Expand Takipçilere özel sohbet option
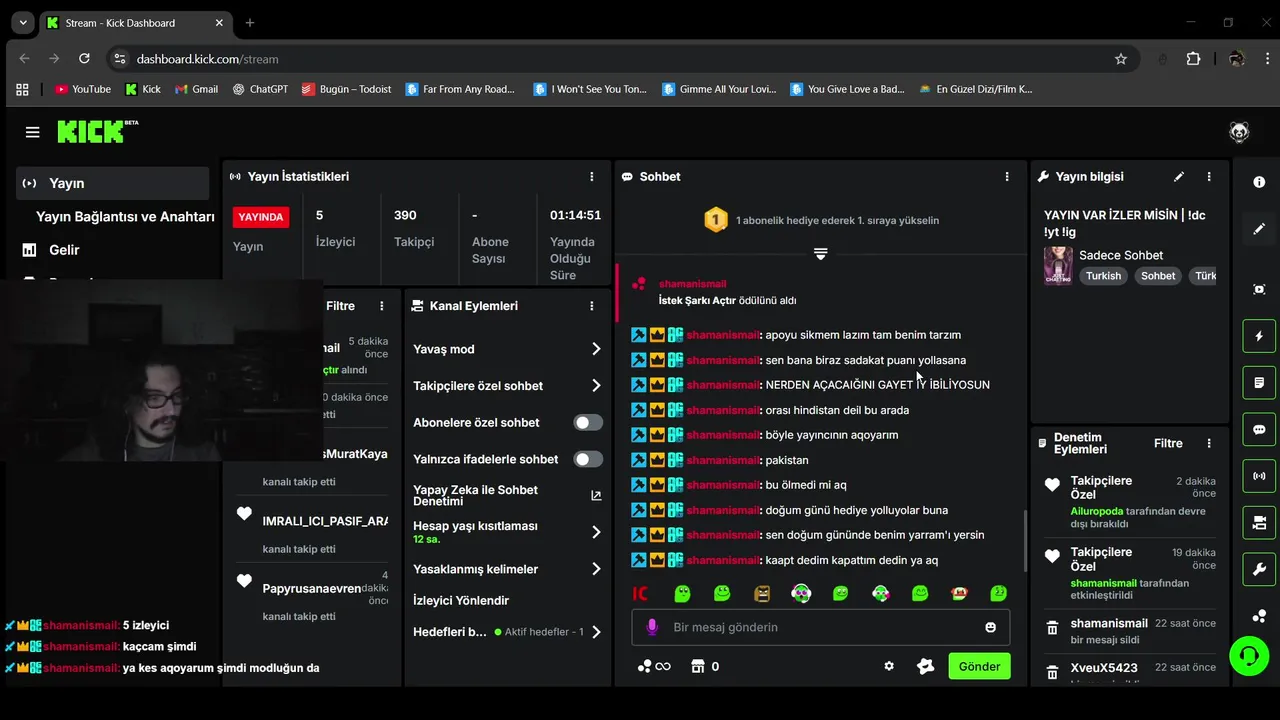This screenshot has width=1280, height=720. 596,385
